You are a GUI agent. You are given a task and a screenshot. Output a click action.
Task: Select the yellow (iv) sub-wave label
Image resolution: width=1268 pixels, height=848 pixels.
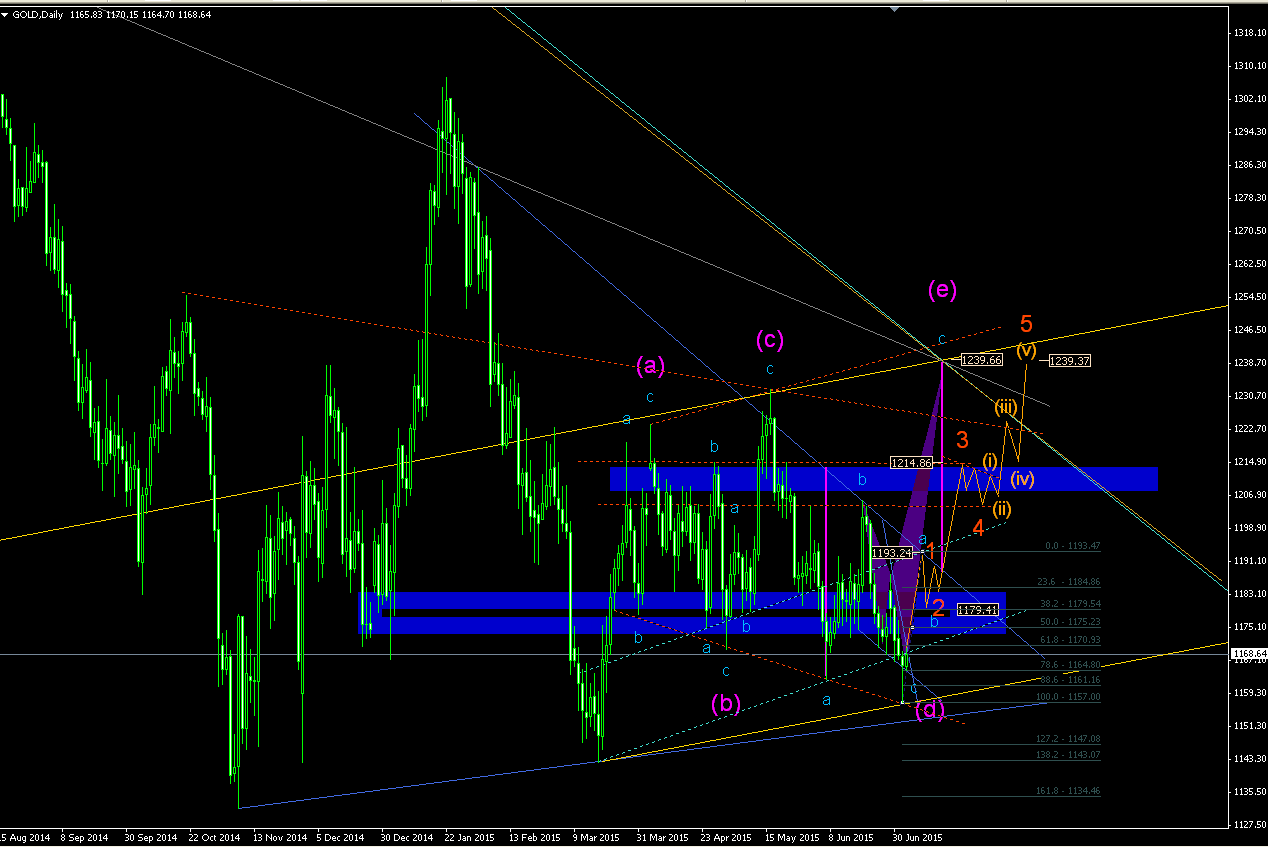tap(1021, 478)
